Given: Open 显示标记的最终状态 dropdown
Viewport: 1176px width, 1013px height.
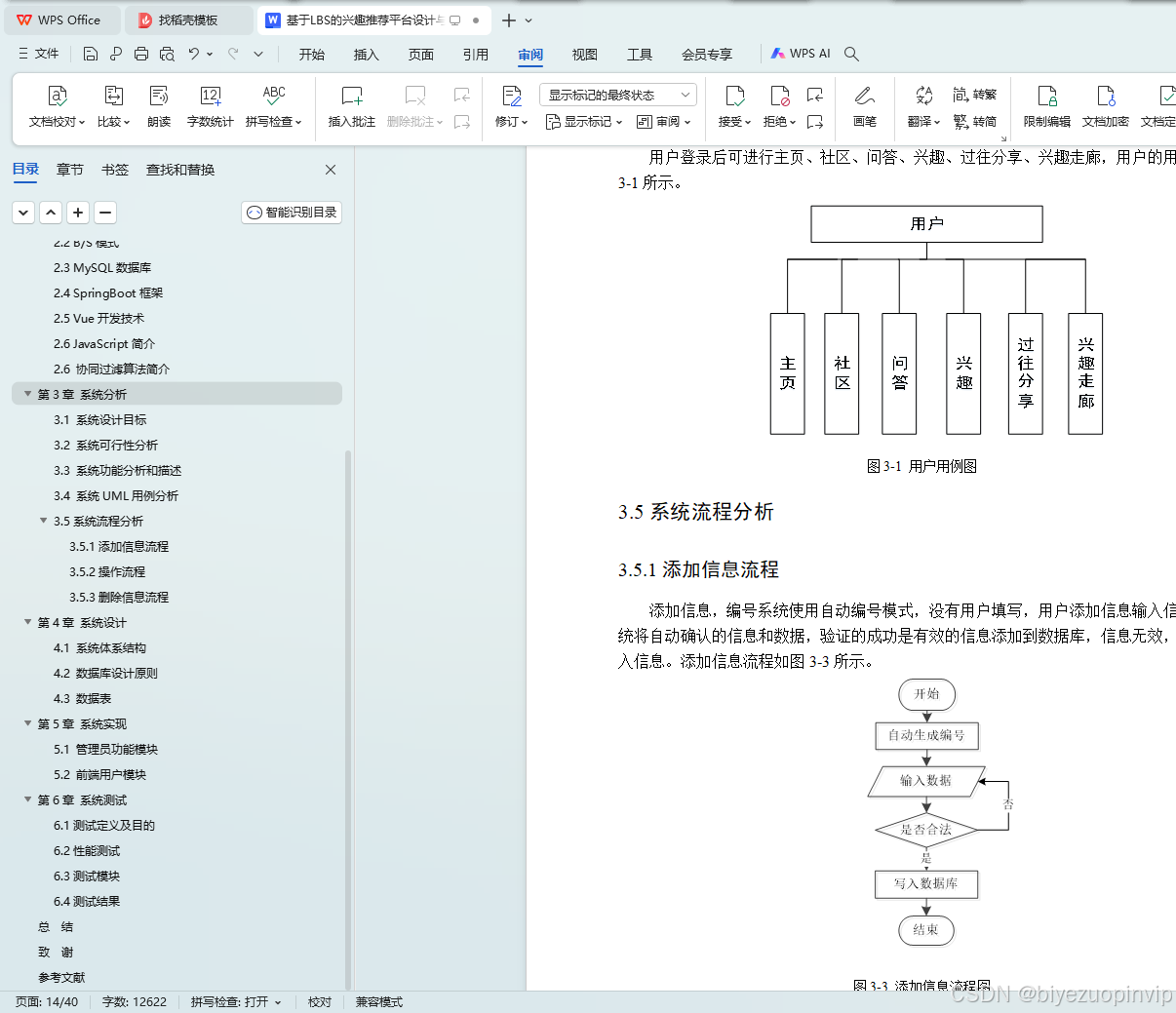Looking at the screenshot, I should point(618,95).
